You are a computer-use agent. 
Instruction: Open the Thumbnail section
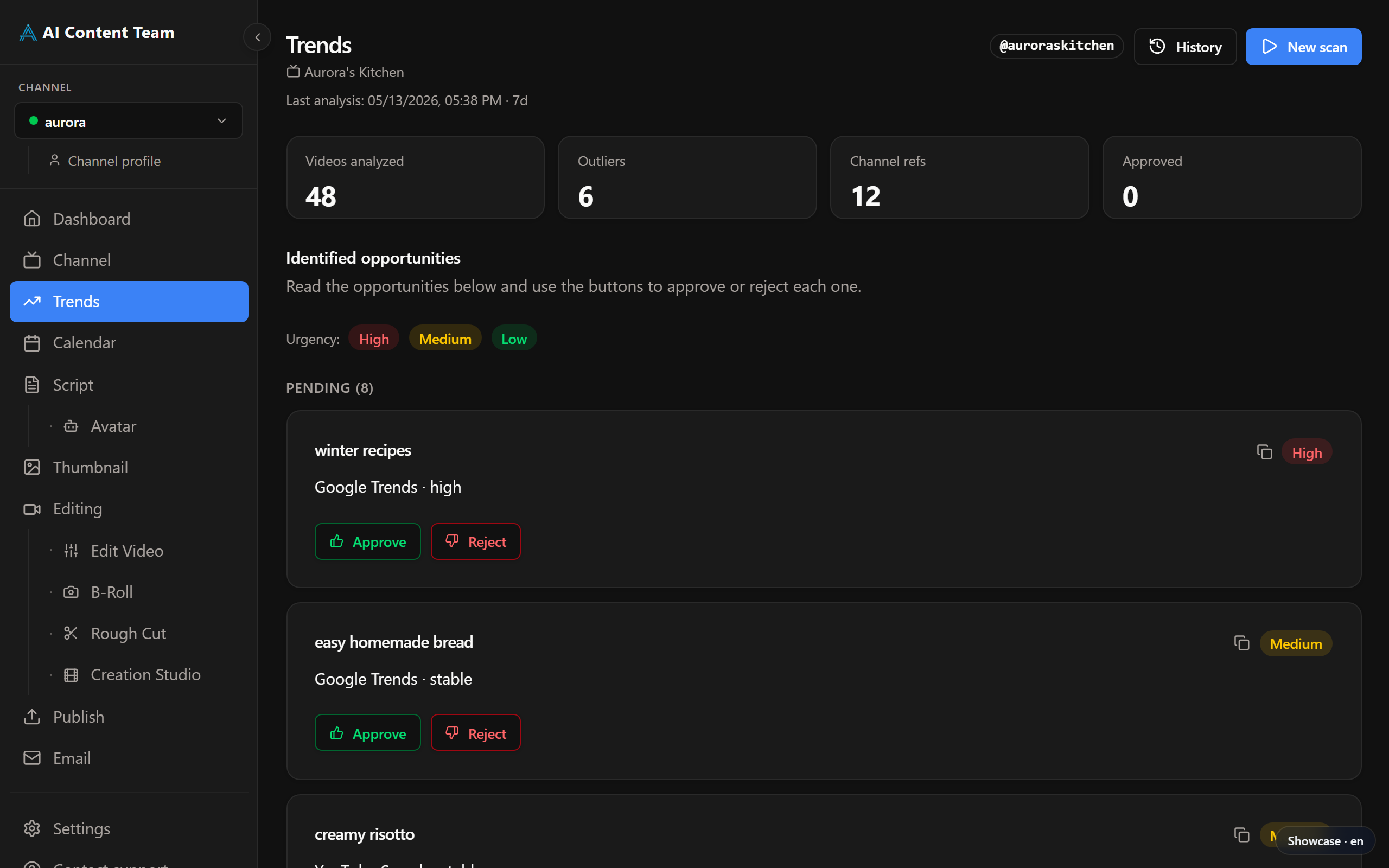click(x=129, y=467)
